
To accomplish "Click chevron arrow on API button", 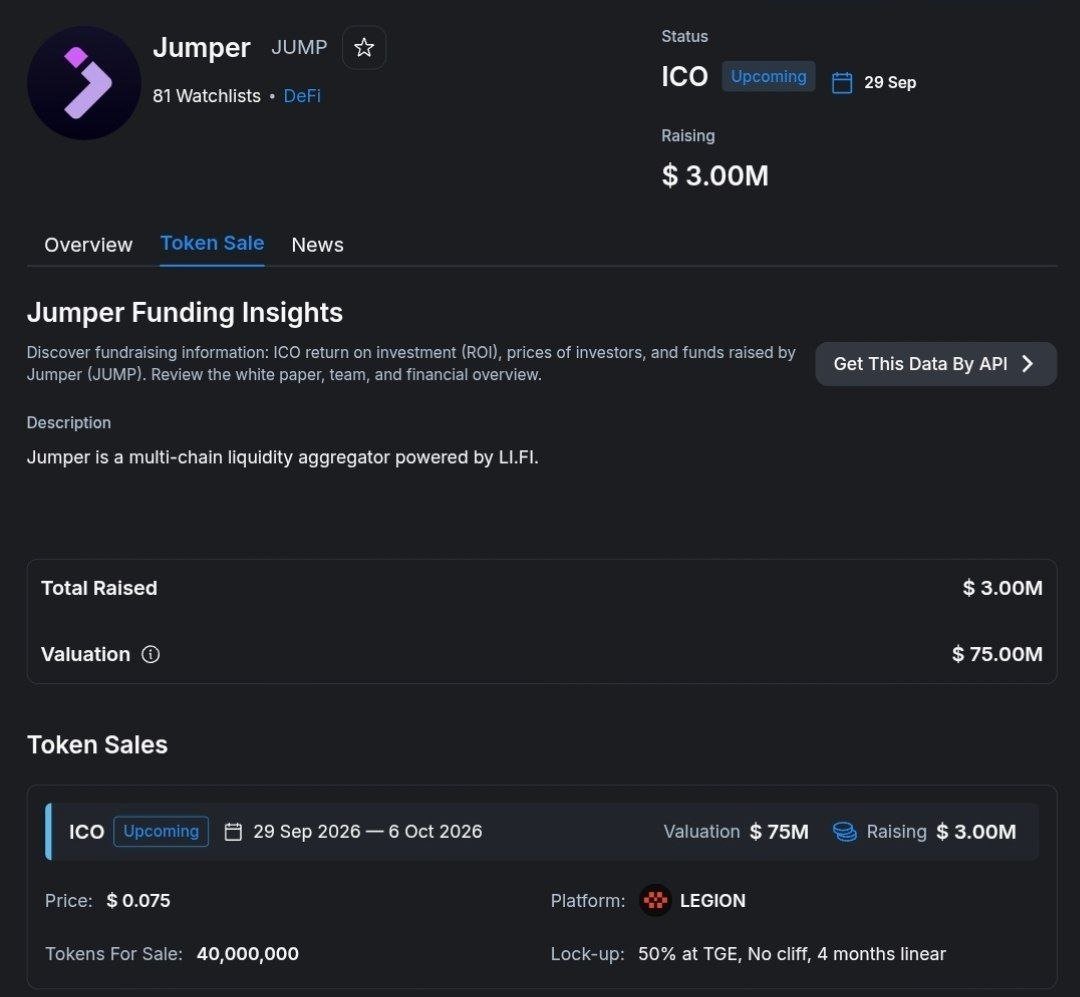I will pyautogui.click(x=1027, y=364).
